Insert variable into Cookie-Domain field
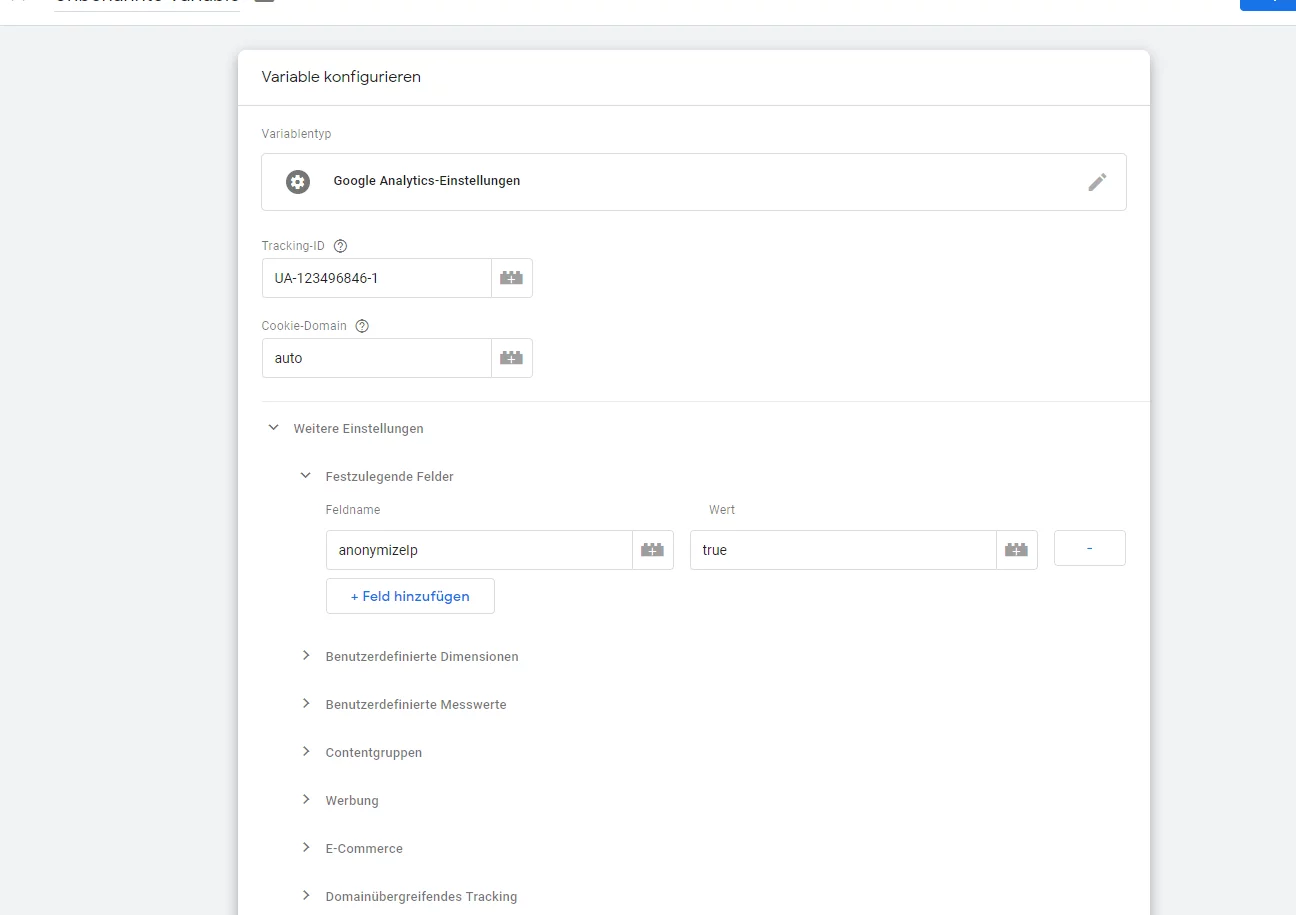Image resolution: width=1296 pixels, height=915 pixels. coord(512,358)
